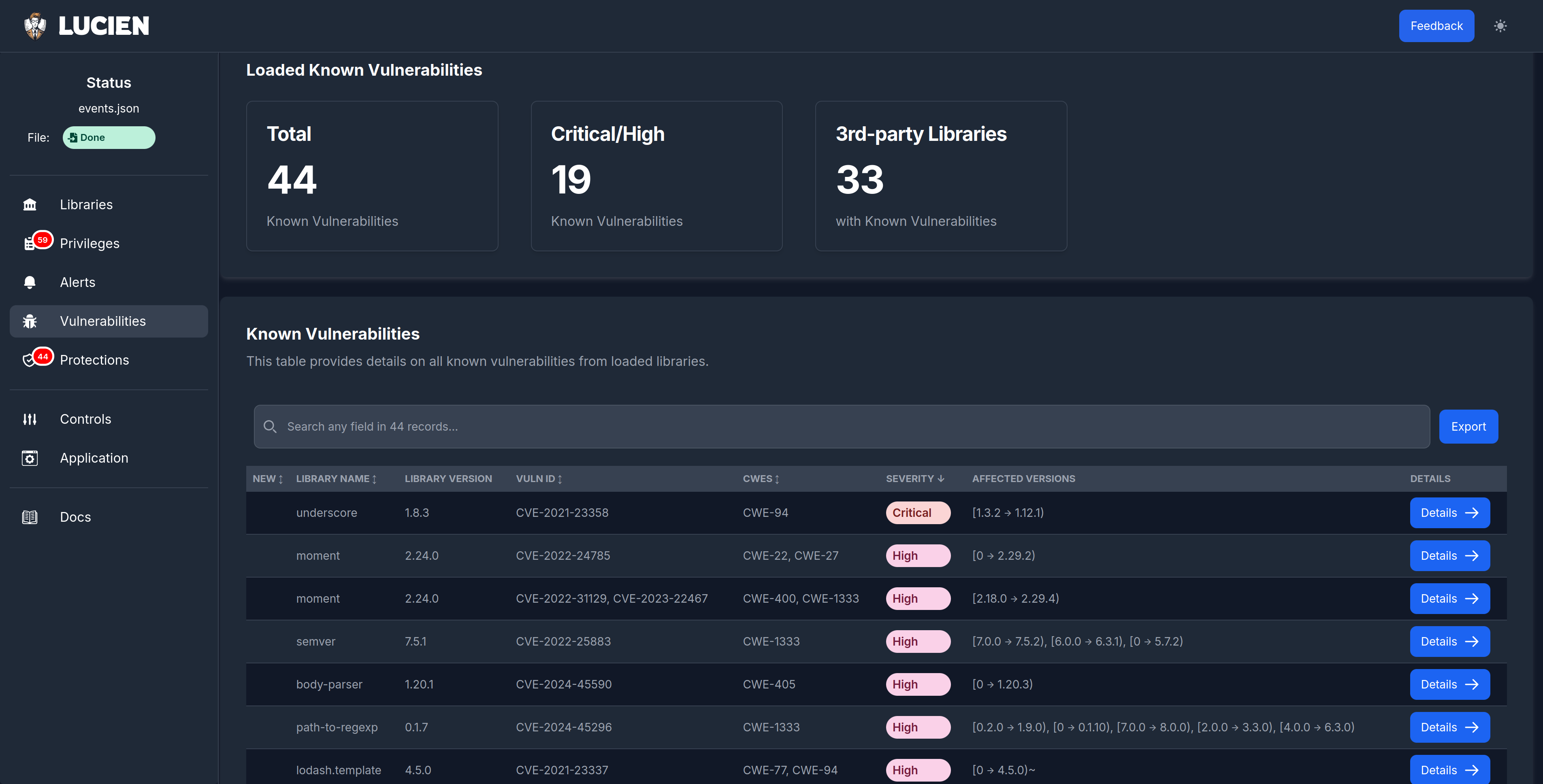The width and height of the screenshot is (1543, 784).
Task: Click the Protections shield icon with 44 badge
Action: (29, 360)
